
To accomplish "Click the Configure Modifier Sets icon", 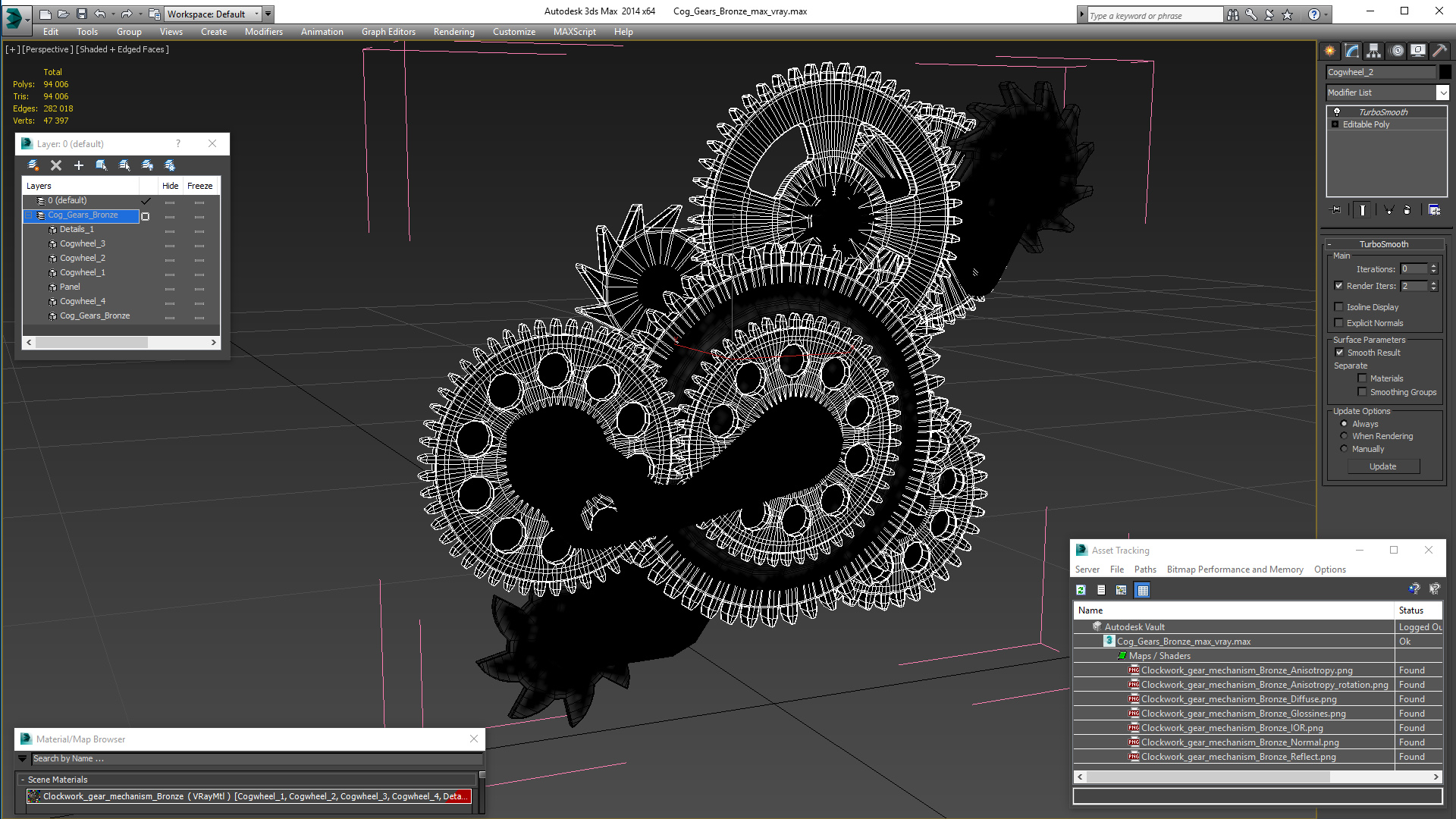I will [1434, 210].
